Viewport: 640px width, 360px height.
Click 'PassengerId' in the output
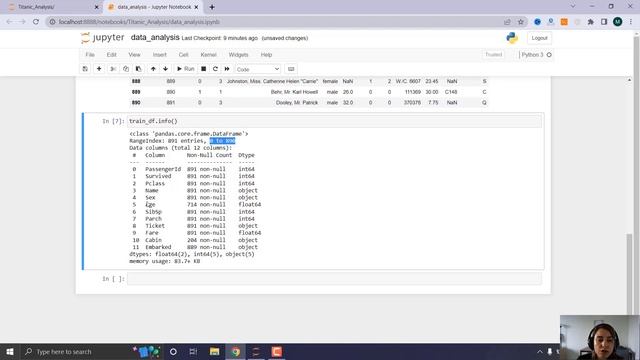pyautogui.click(x=163, y=169)
